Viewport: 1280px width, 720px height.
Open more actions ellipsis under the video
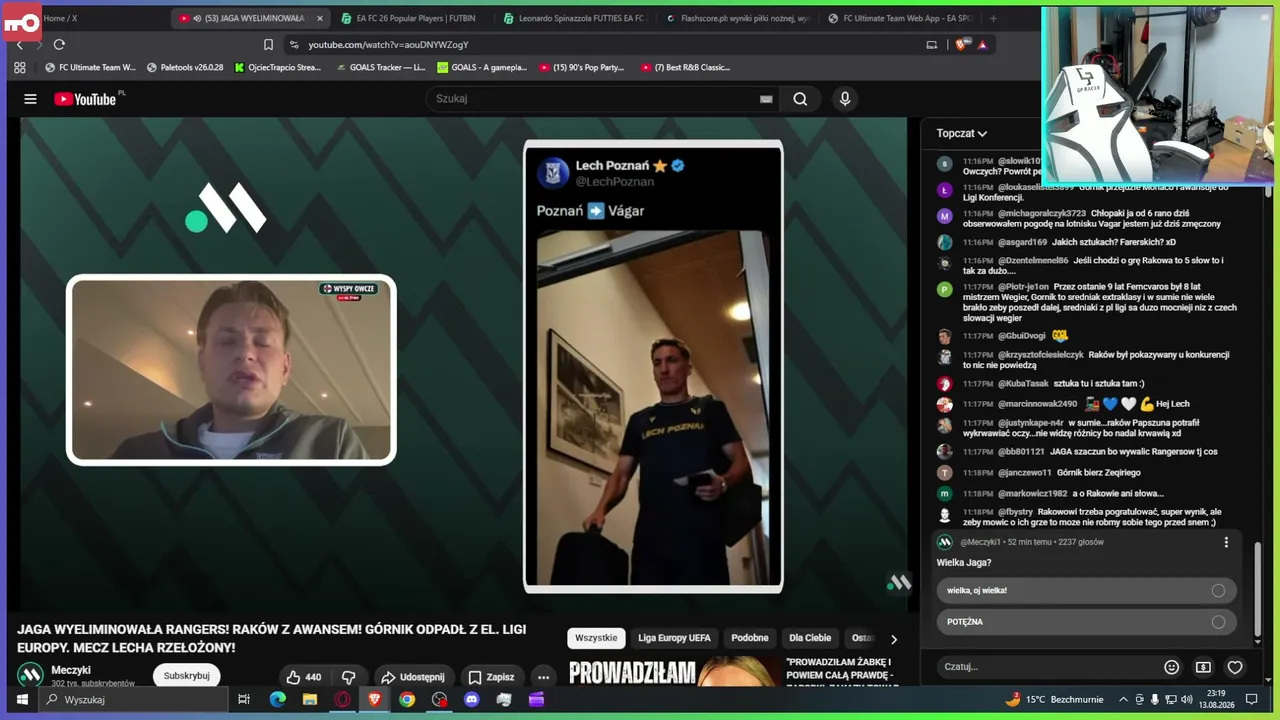click(x=543, y=677)
